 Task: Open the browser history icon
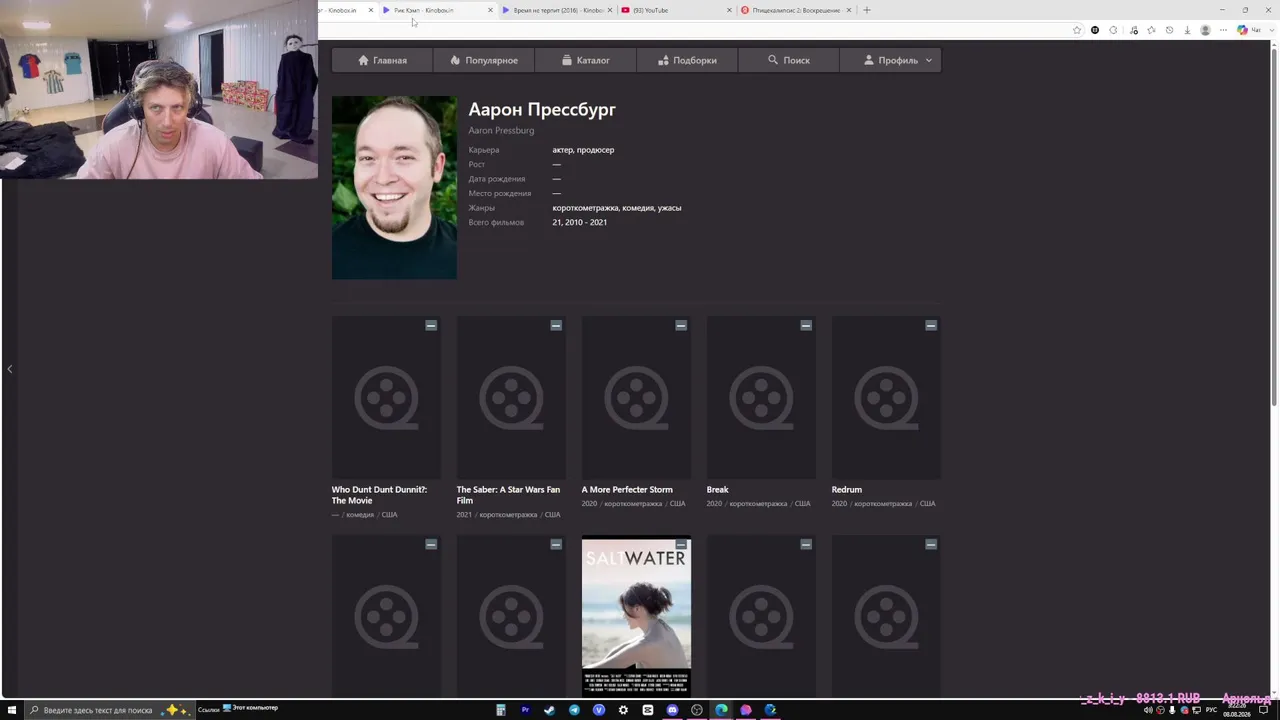coord(1169,30)
